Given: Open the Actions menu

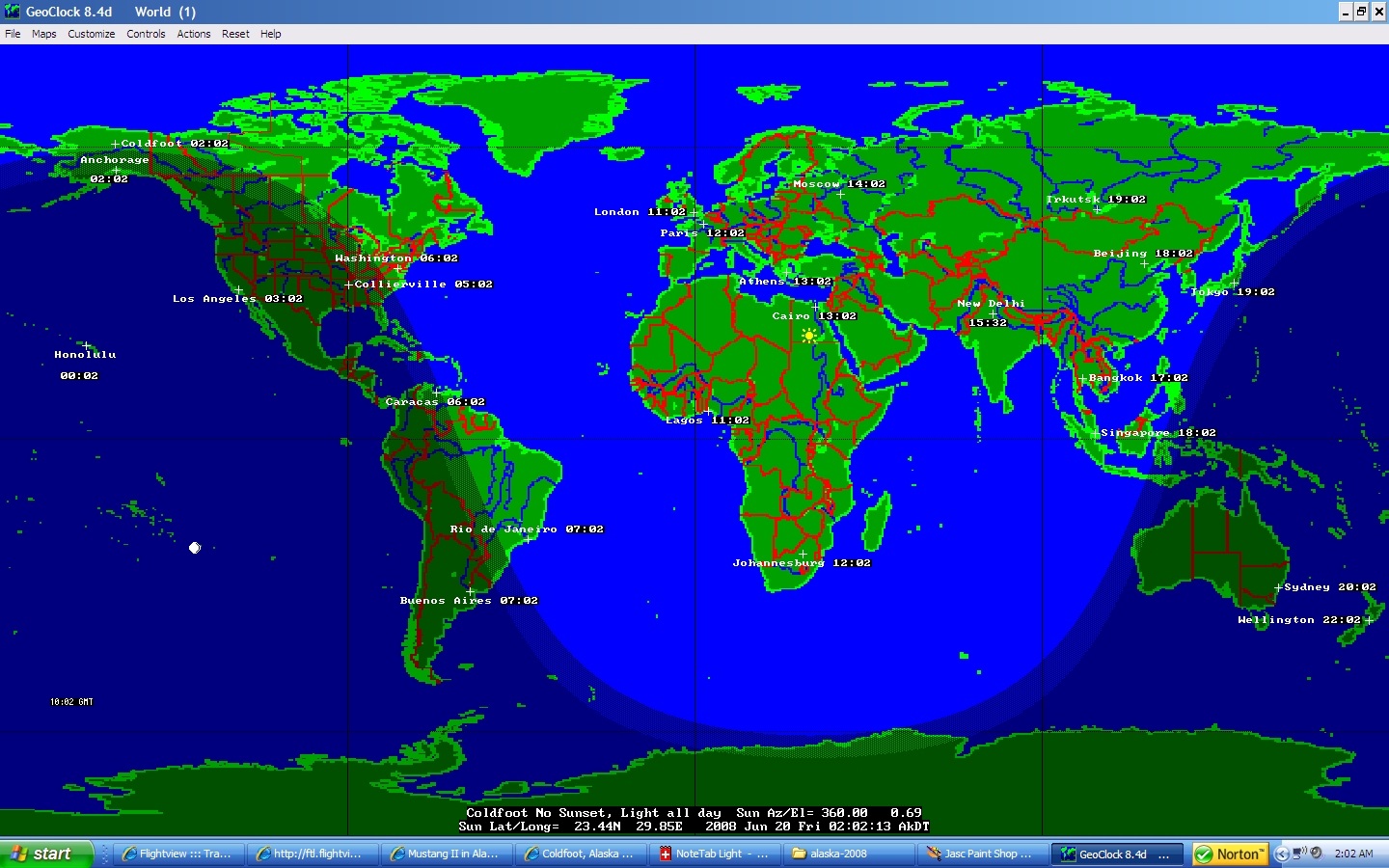Looking at the screenshot, I should click(x=194, y=34).
